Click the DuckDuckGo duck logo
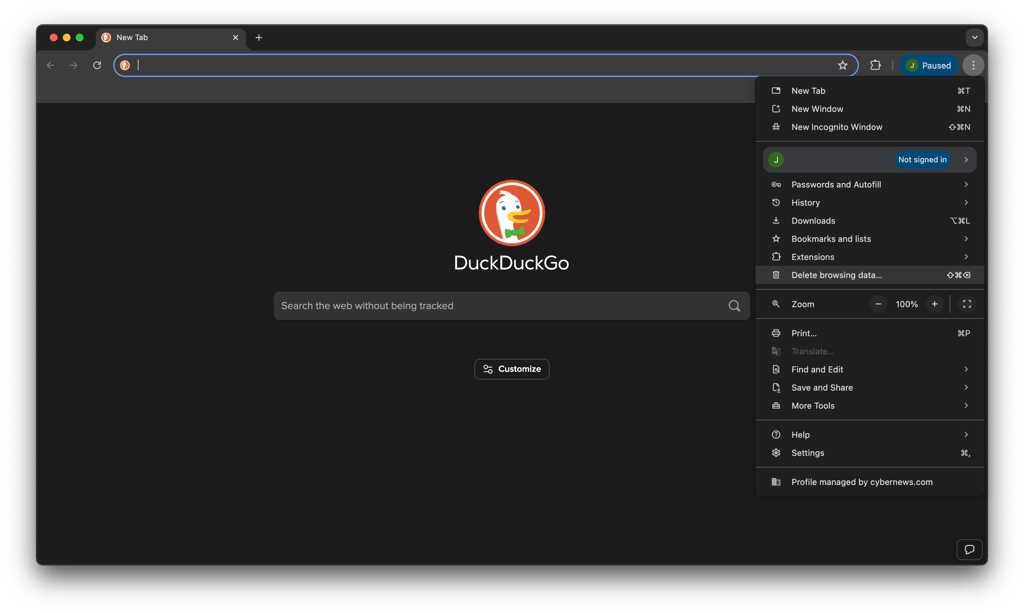This screenshot has width=1024, height=613. (x=512, y=213)
